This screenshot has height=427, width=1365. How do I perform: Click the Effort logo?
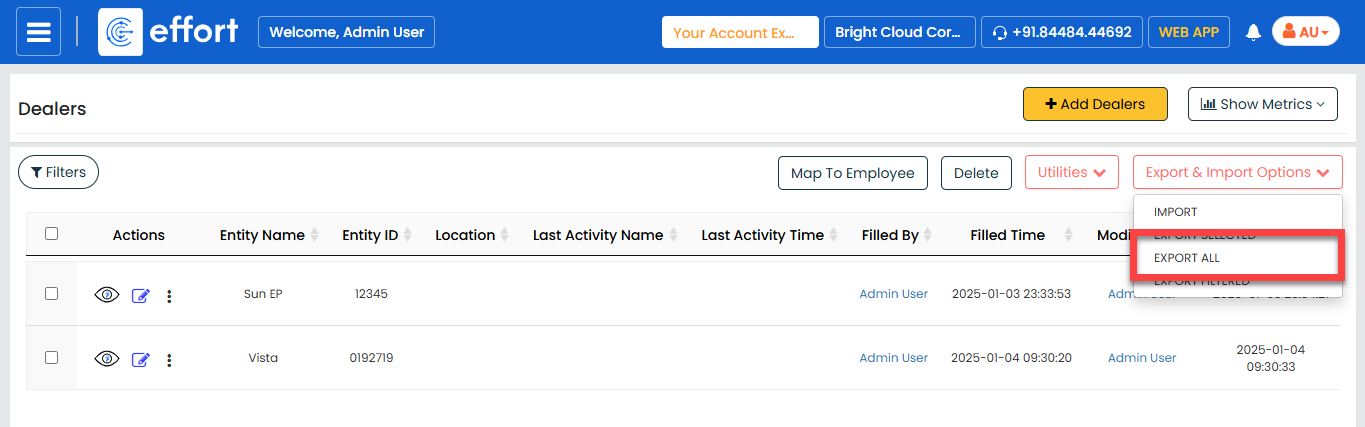pyautogui.click(x=169, y=32)
